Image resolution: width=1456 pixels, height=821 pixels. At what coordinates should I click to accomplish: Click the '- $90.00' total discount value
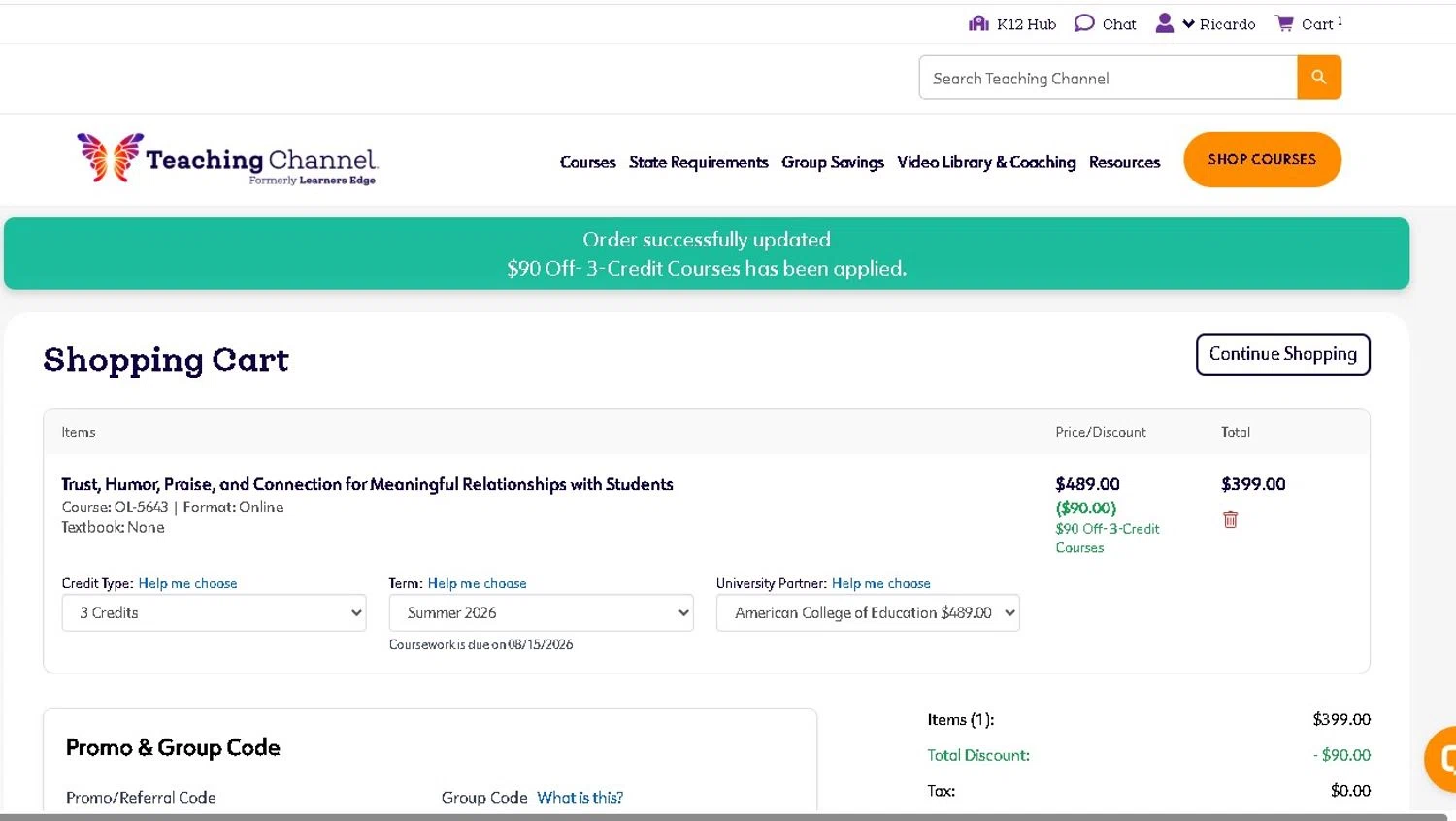[x=1341, y=755]
